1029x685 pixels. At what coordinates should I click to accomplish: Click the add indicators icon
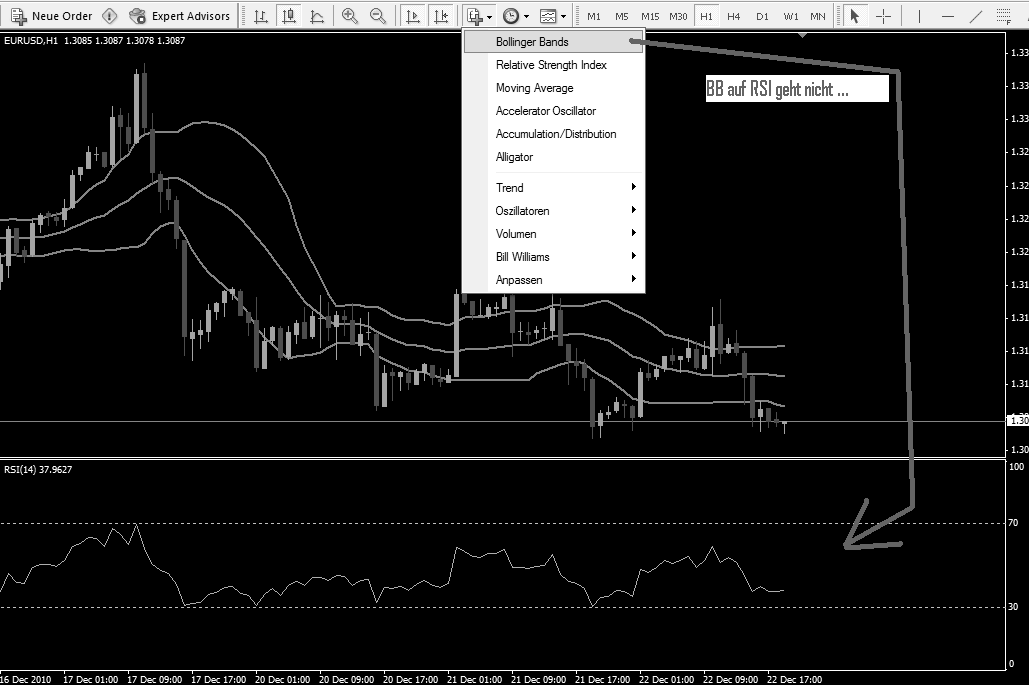tap(474, 16)
